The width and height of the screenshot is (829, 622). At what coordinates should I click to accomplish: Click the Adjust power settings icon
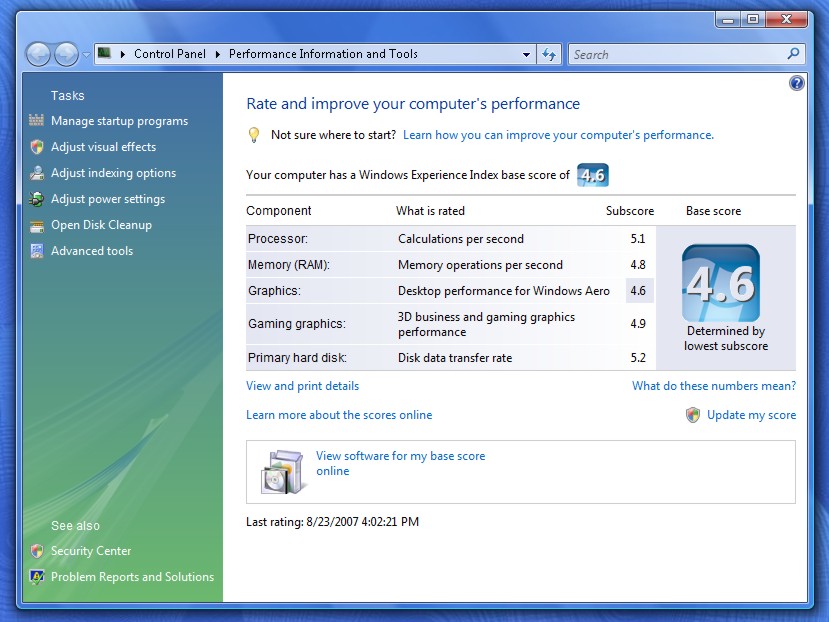(37, 199)
